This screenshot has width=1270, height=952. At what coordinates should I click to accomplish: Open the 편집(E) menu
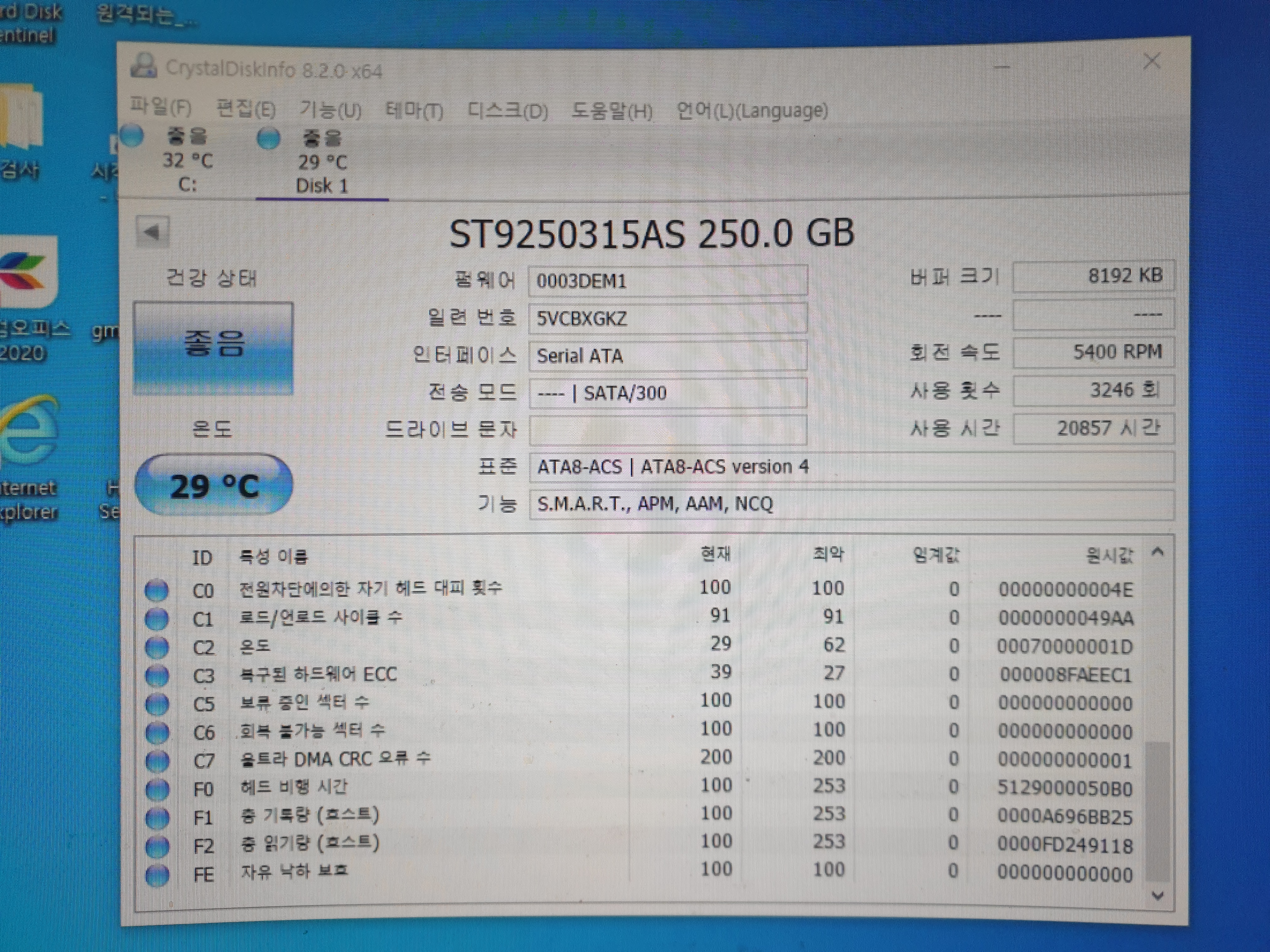pyautogui.click(x=246, y=109)
